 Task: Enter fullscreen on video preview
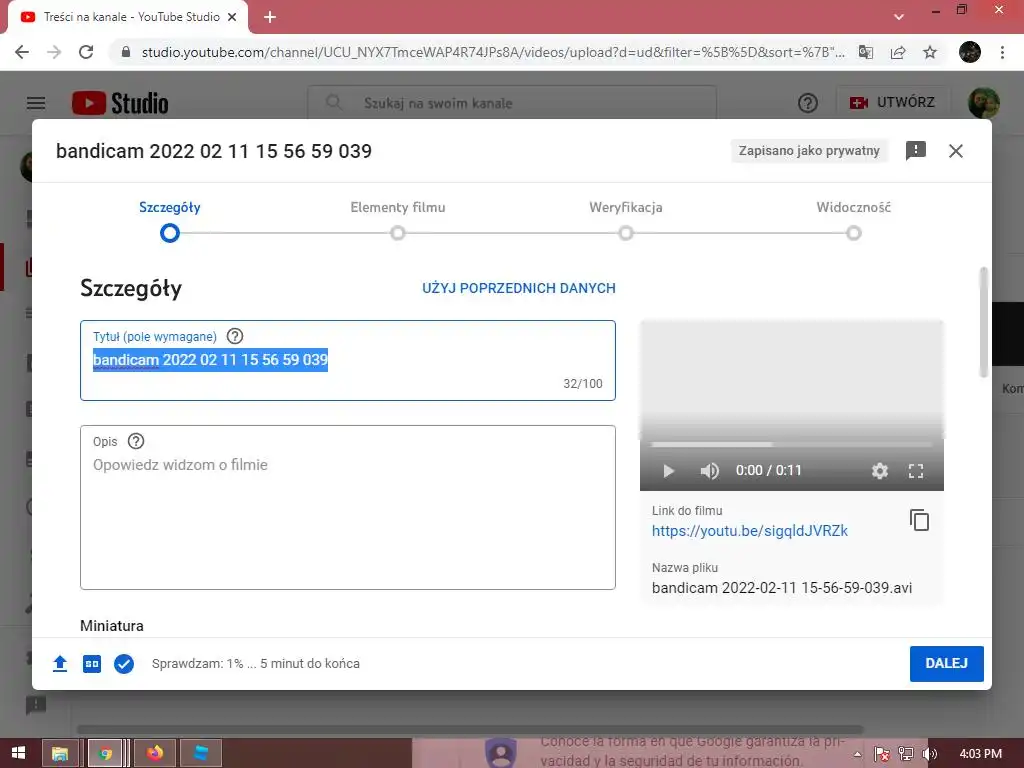pyautogui.click(x=916, y=471)
